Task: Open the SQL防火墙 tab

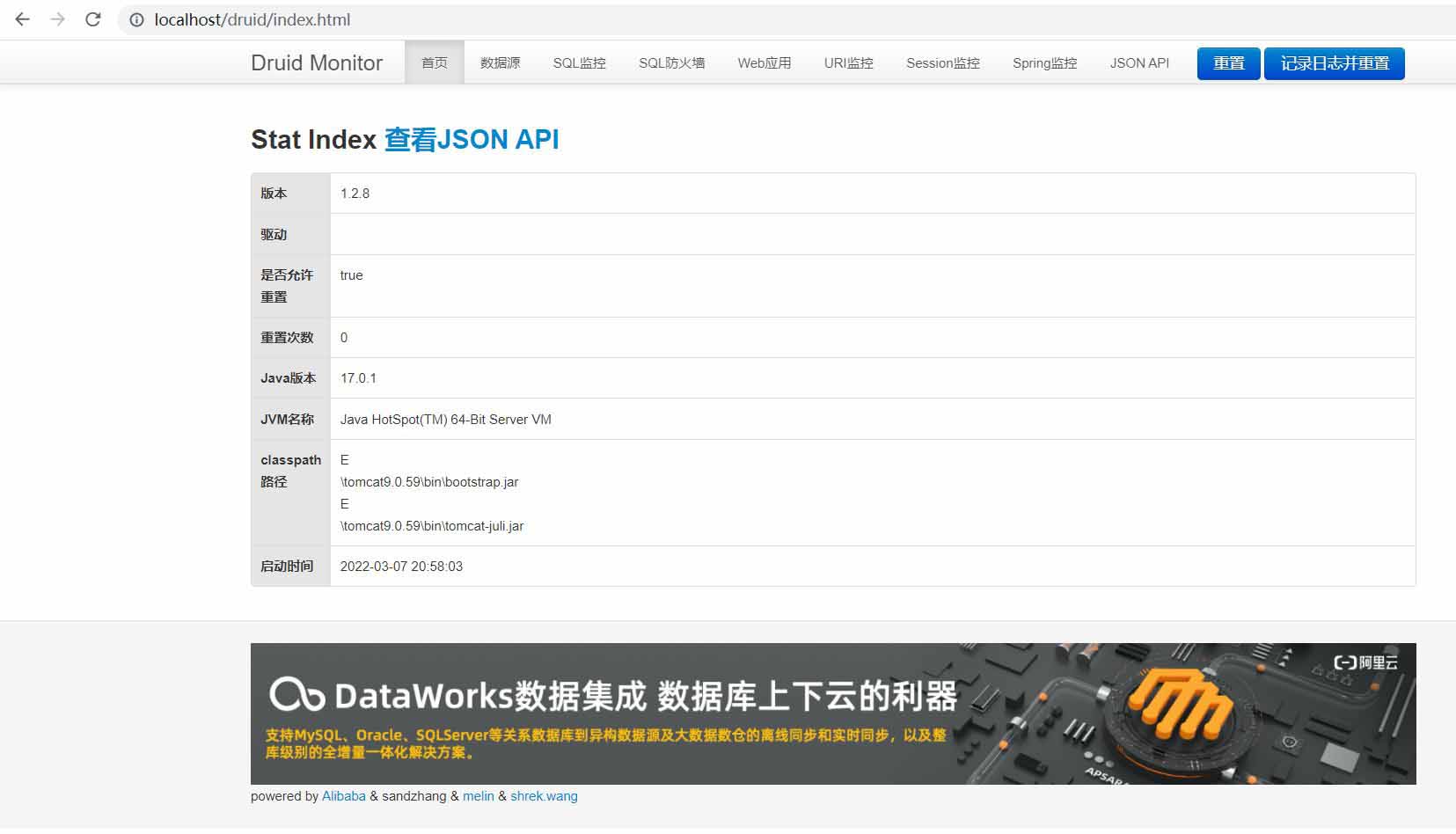Action: coord(672,63)
